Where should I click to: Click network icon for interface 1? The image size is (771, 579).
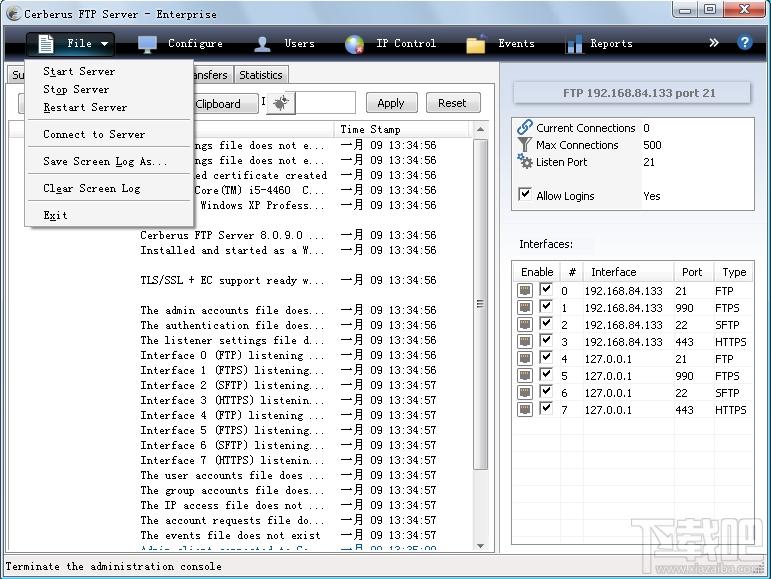[525, 308]
